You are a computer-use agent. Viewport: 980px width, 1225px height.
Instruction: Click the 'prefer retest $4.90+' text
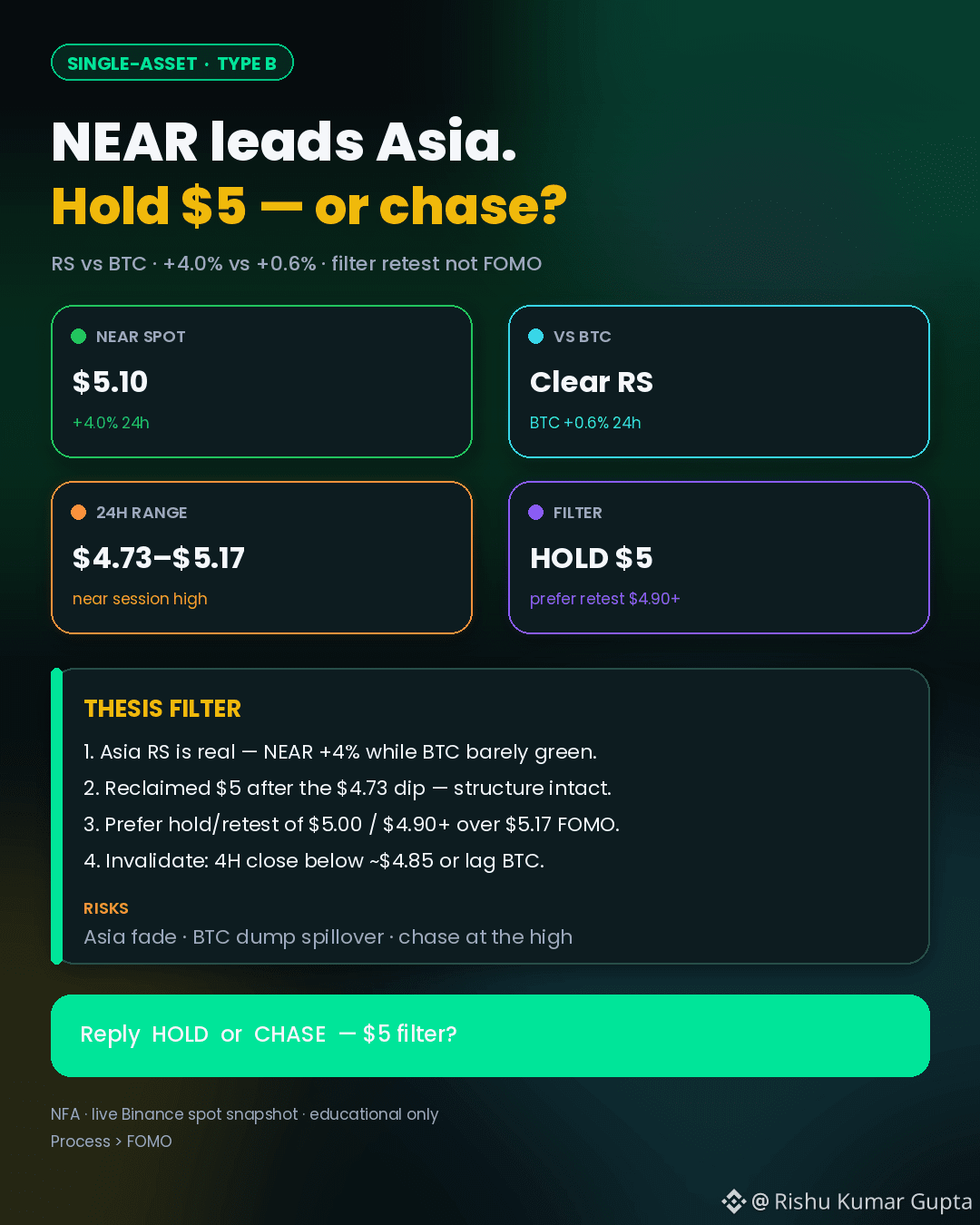point(605,599)
